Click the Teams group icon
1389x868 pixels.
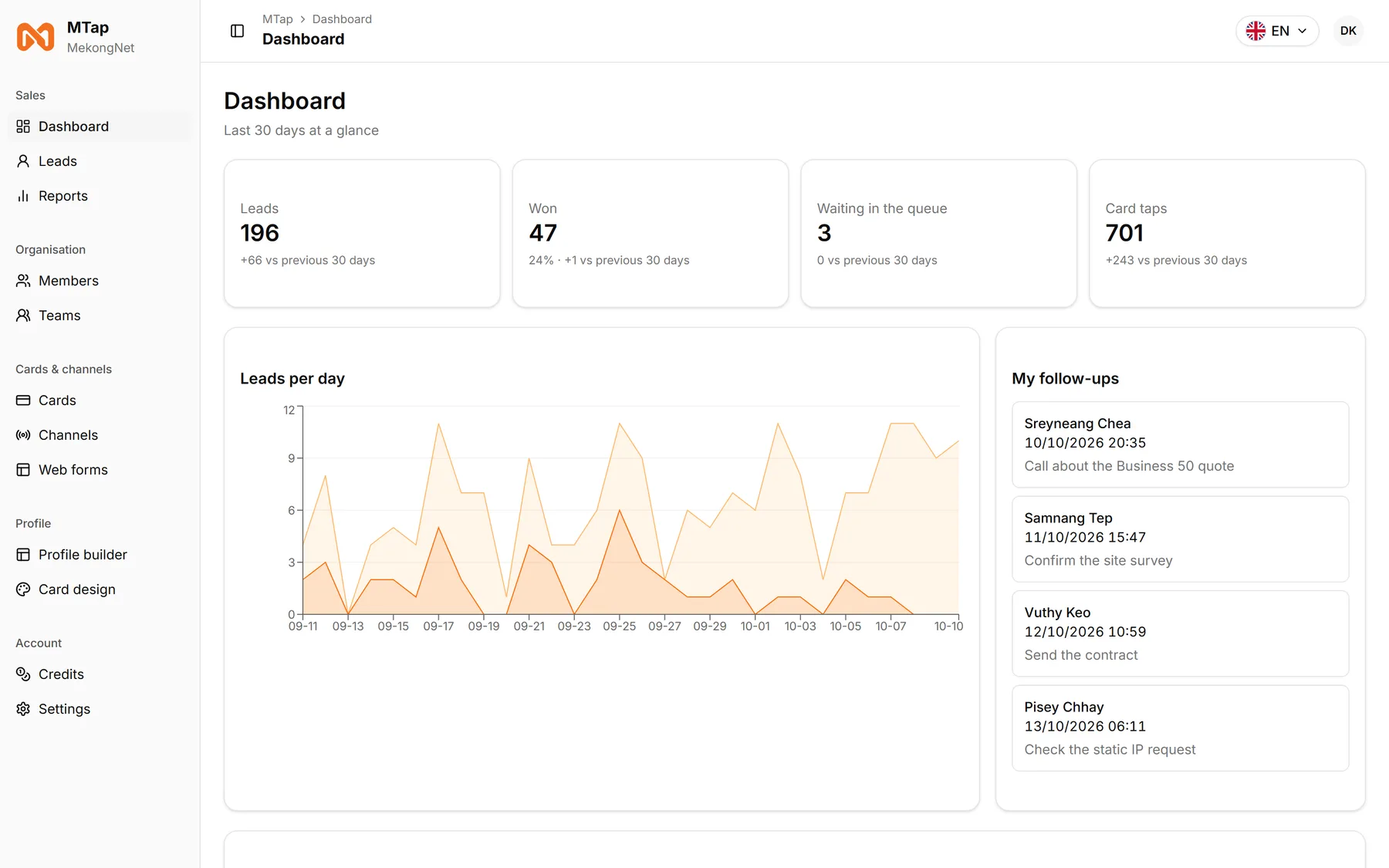pyautogui.click(x=23, y=316)
